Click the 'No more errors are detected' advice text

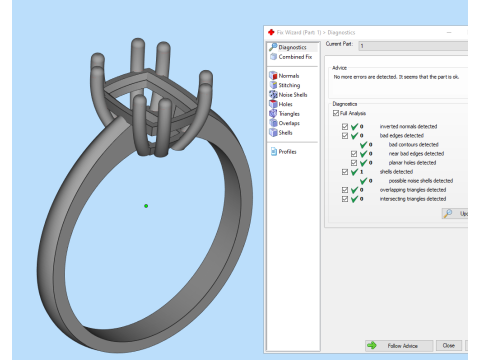[396, 77]
